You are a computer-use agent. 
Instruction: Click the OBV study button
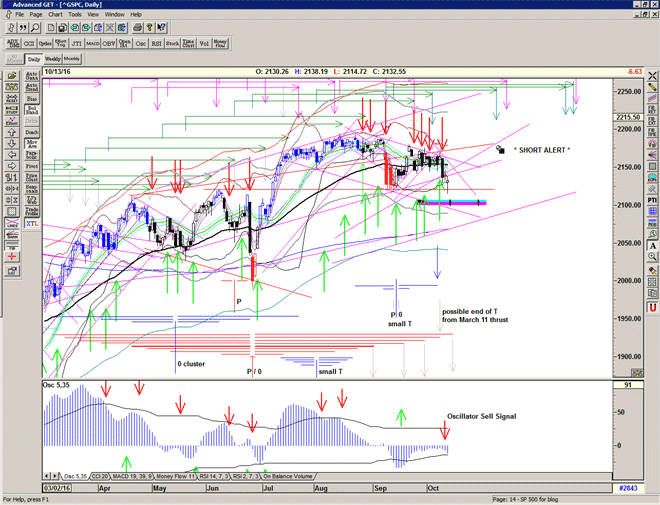point(106,44)
